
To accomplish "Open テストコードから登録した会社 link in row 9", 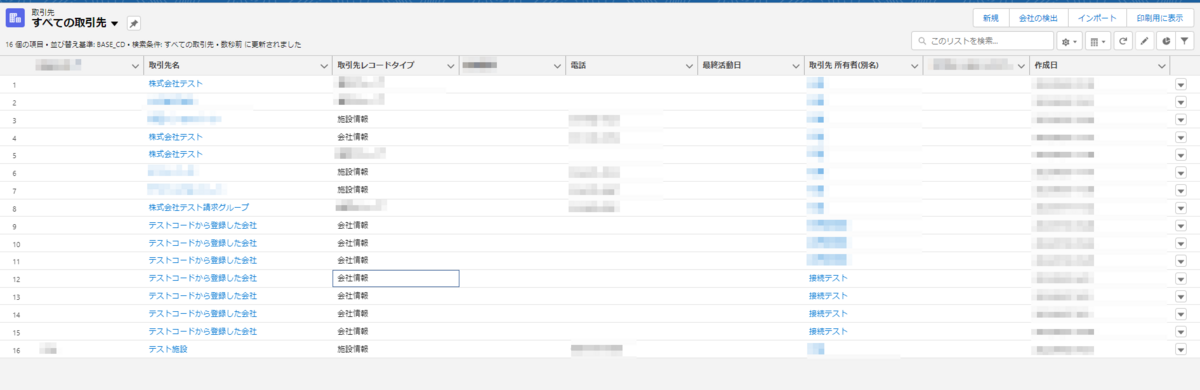I will [203, 226].
